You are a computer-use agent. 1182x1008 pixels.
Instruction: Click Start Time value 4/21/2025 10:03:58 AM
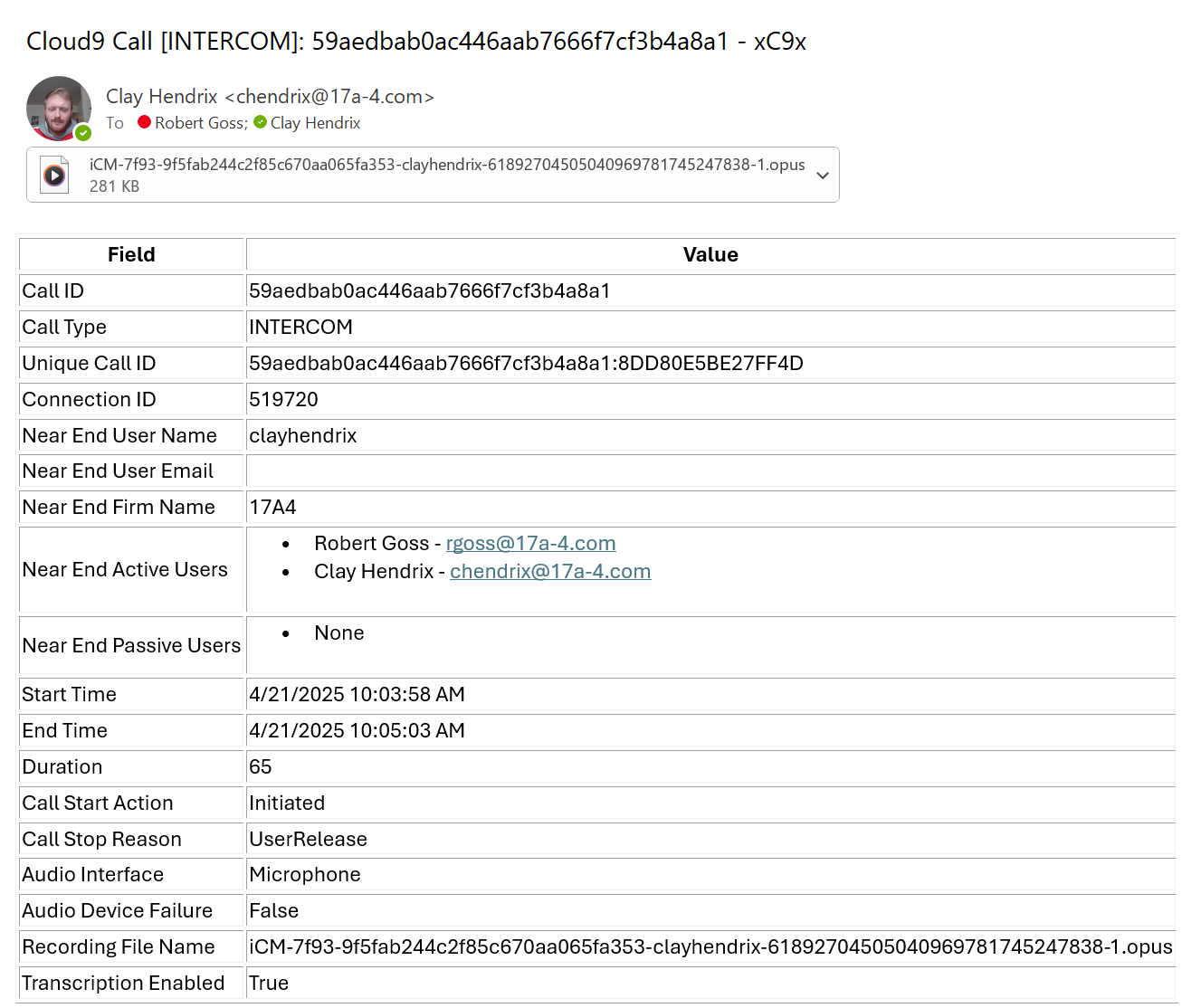tap(357, 694)
